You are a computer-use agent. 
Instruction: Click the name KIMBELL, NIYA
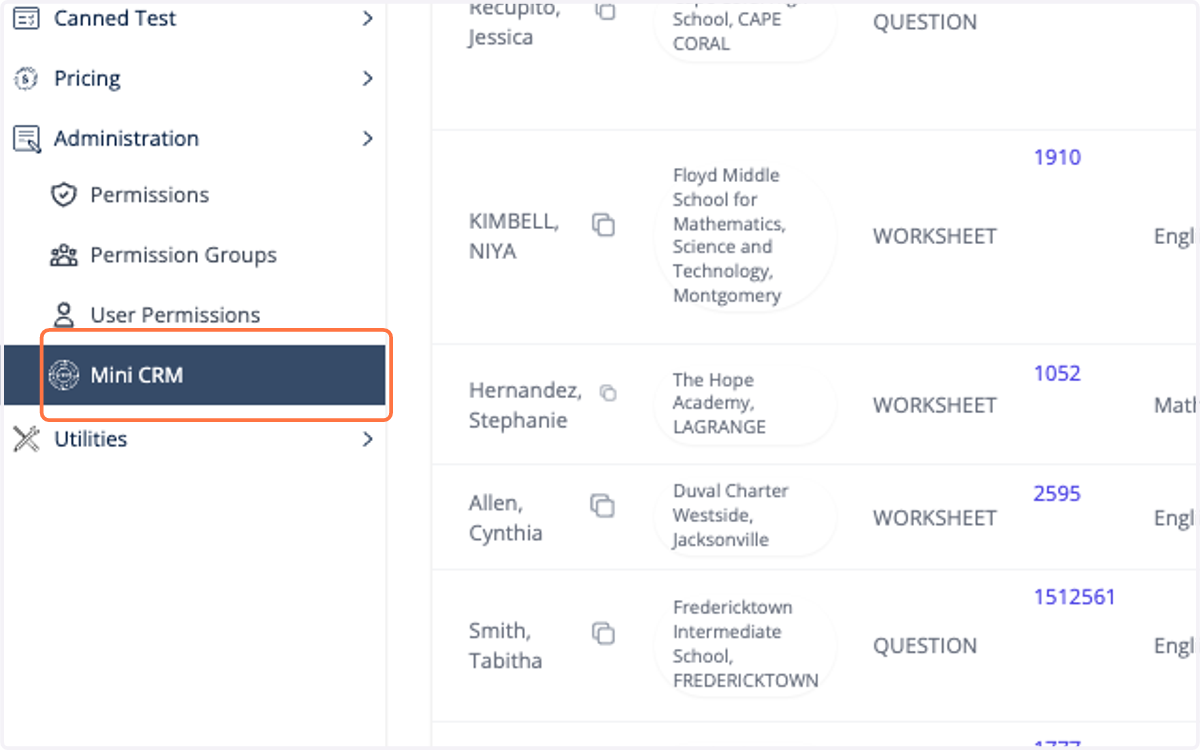tap(514, 236)
